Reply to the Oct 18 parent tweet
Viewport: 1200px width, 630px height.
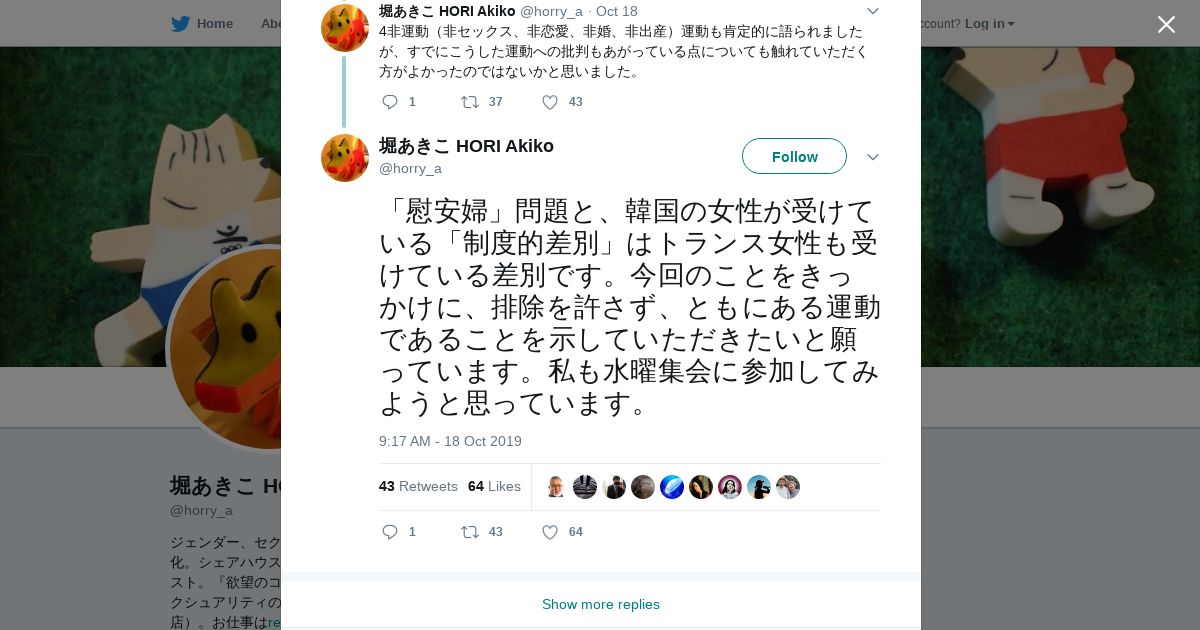click(x=390, y=102)
